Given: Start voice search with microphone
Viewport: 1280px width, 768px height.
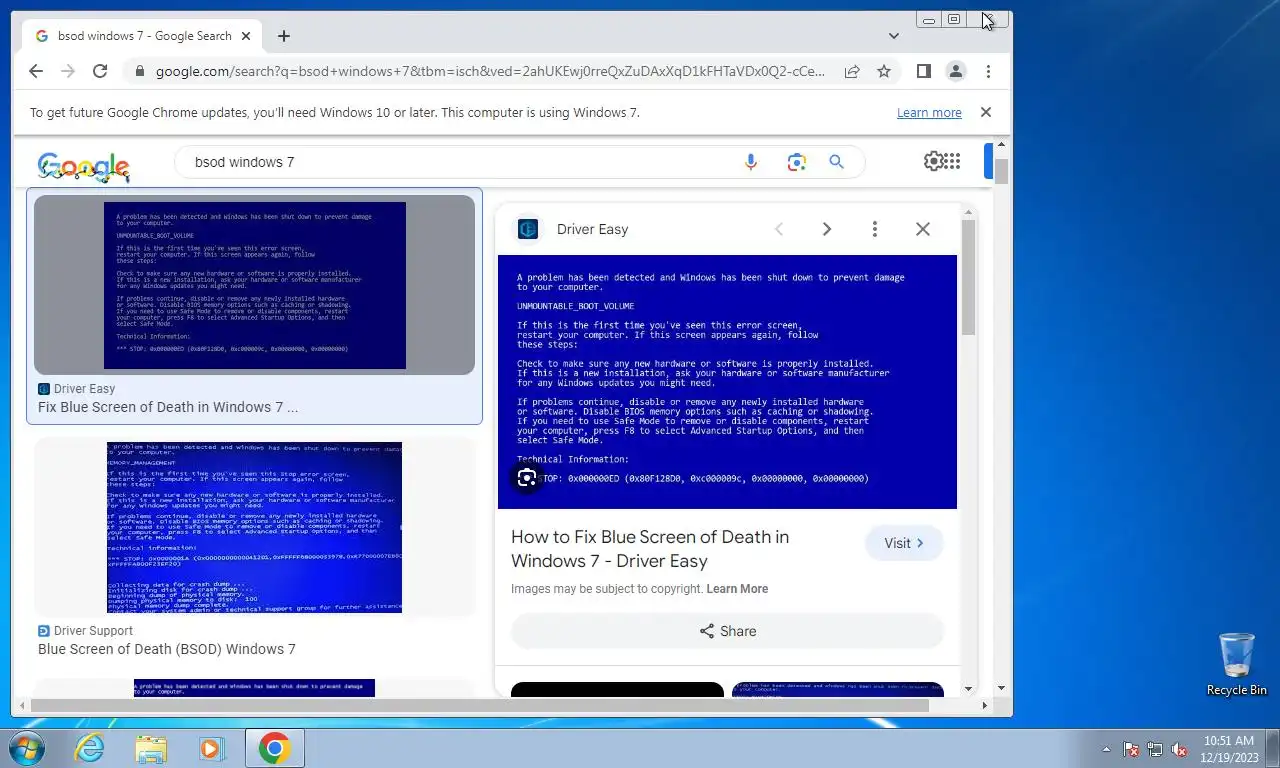Looking at the screenshot, I should pos(751,162).
